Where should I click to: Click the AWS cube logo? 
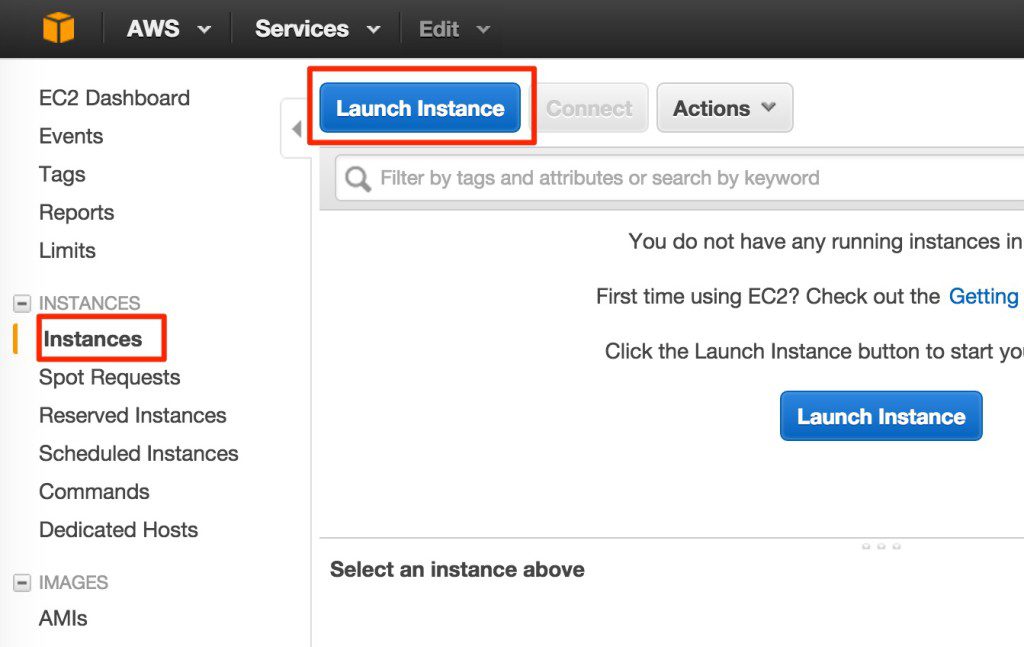click(x=58, y=27)
